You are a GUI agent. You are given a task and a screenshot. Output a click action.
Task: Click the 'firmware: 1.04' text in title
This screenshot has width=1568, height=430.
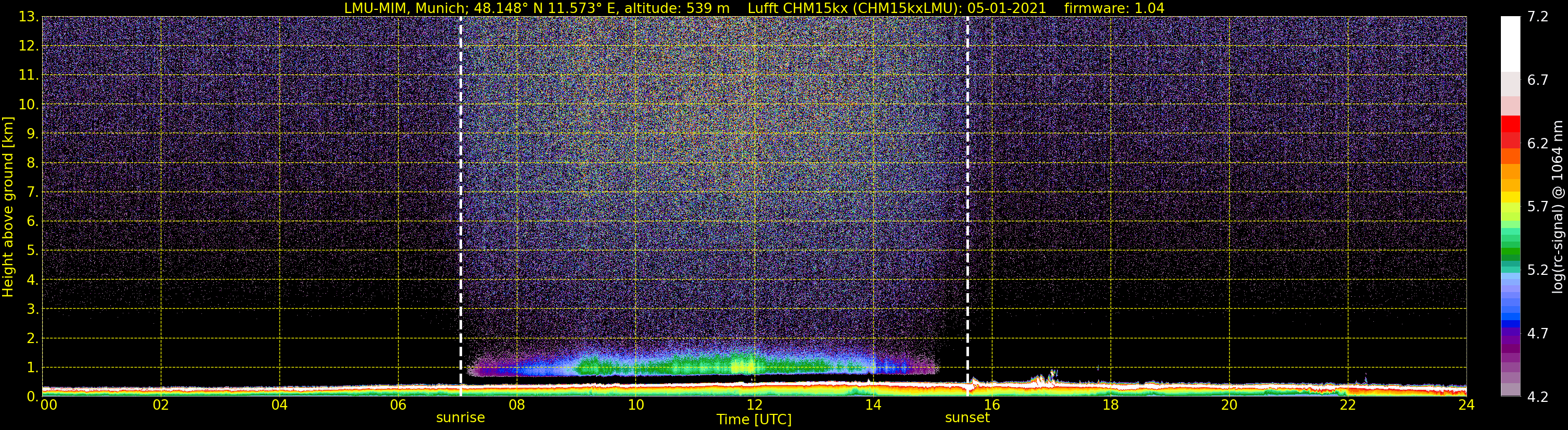tap(1114, 8)
